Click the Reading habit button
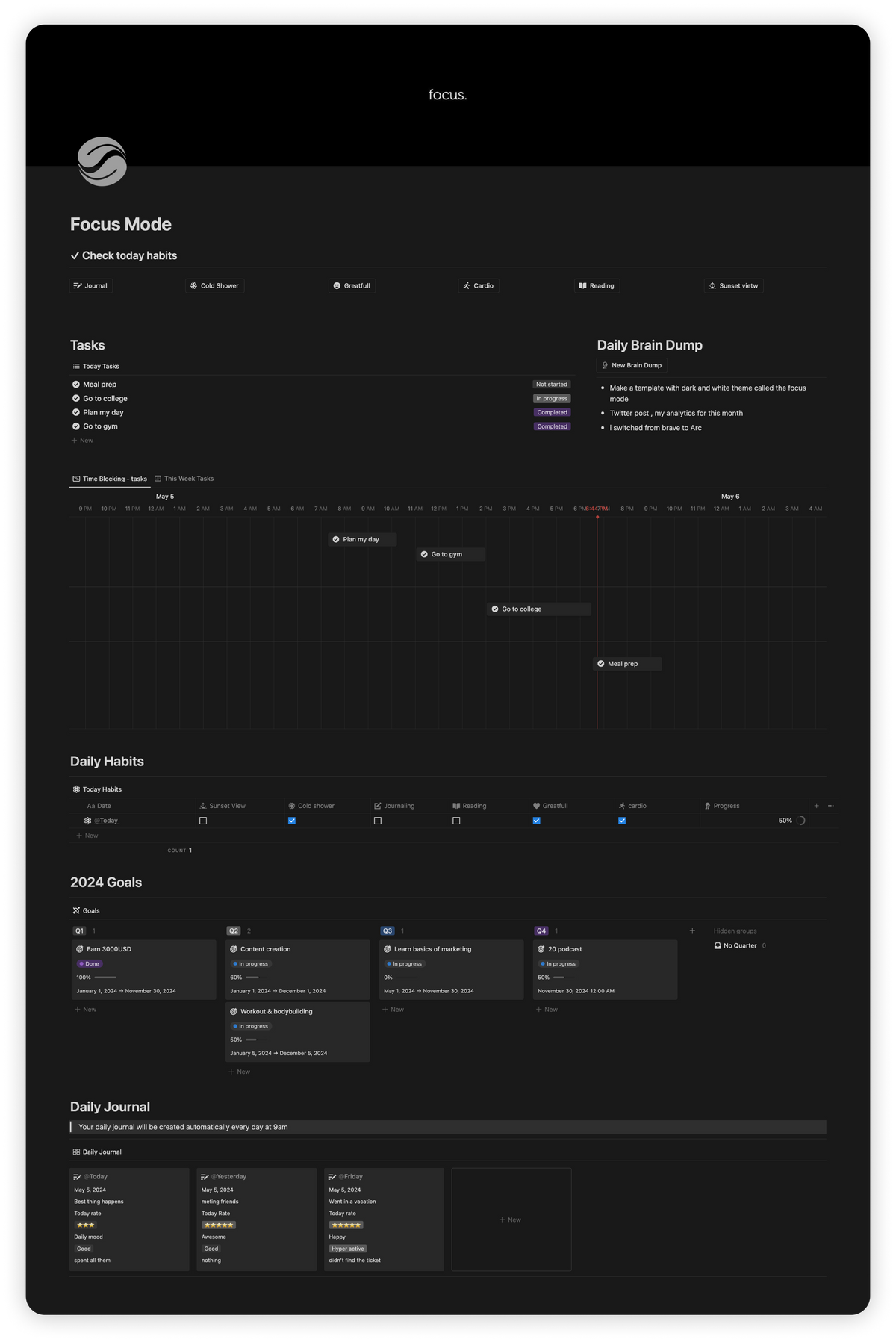 click(x=597, y=285)
